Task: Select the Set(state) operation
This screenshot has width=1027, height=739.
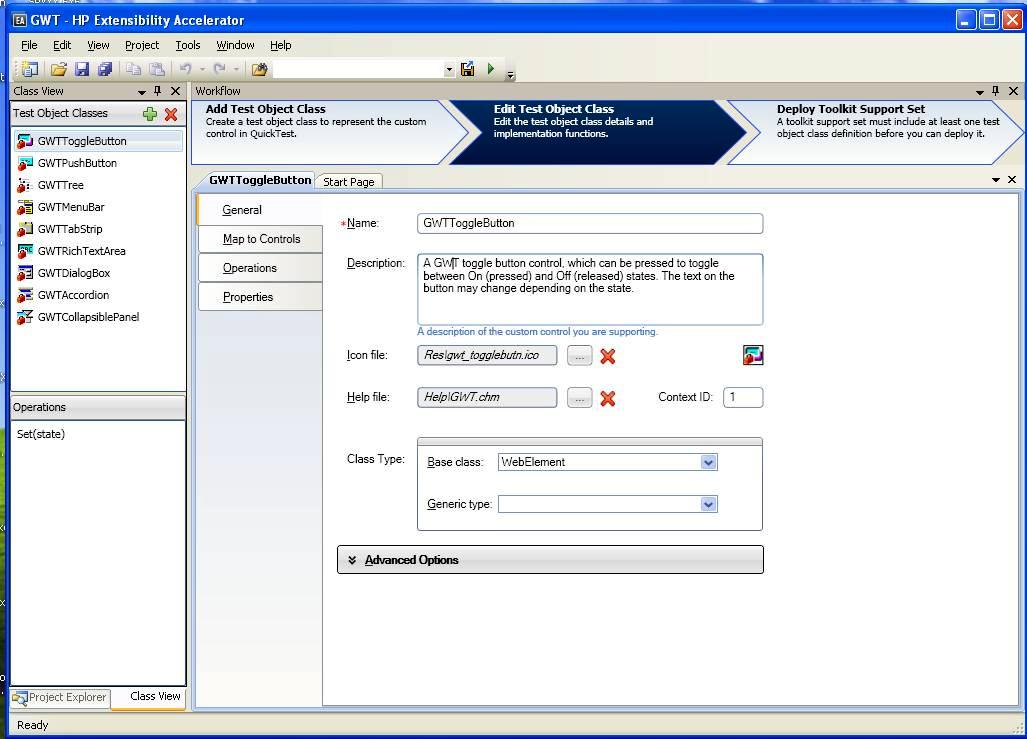Action: (41, 434)
